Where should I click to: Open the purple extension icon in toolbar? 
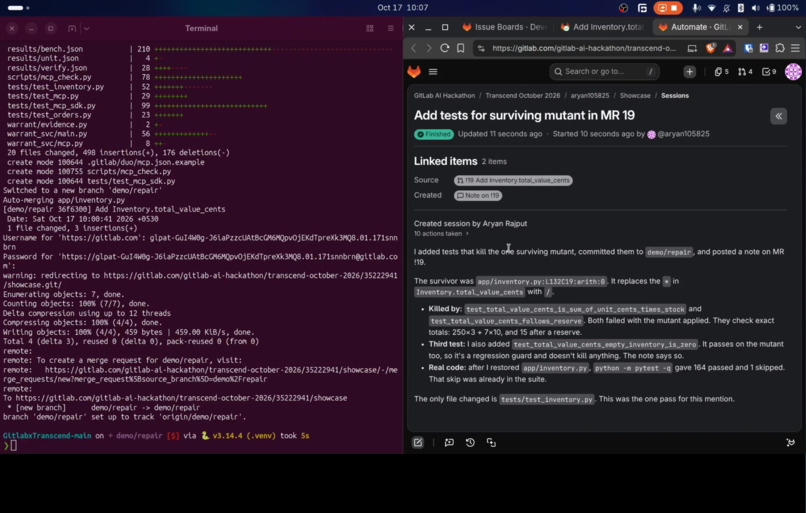pos(764,48)
